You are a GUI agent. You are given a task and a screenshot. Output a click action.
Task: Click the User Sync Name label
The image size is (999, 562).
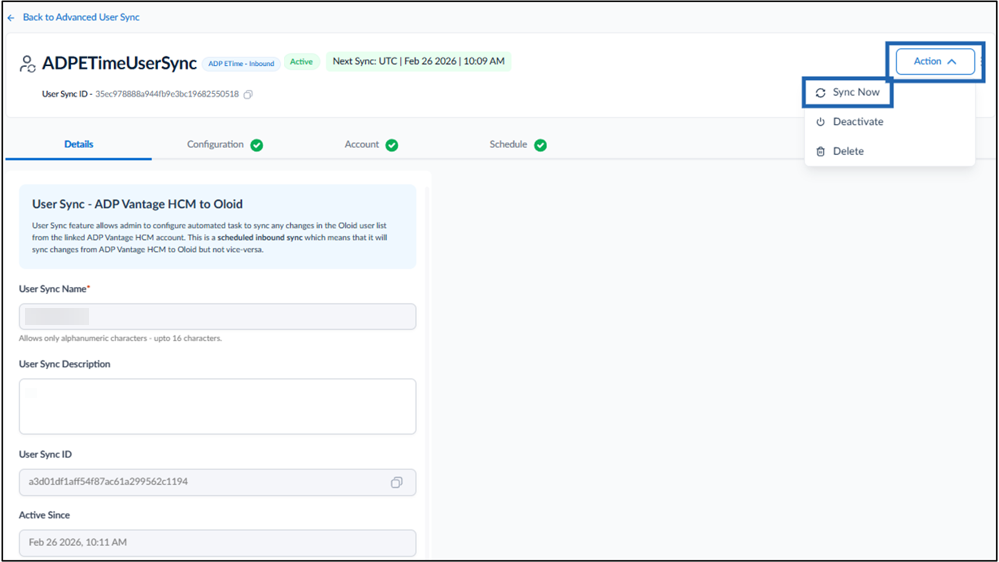(x=54, y=289)
